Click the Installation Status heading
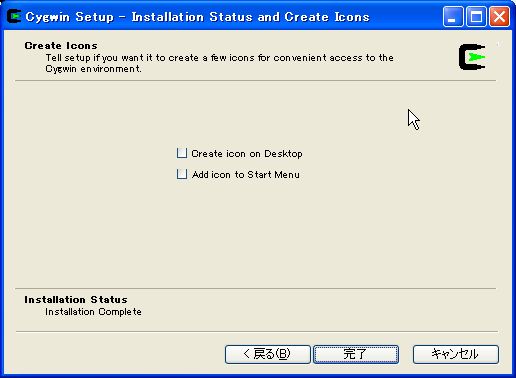The image size is (516, 378). pyautogui.click(x=76, y=300)
